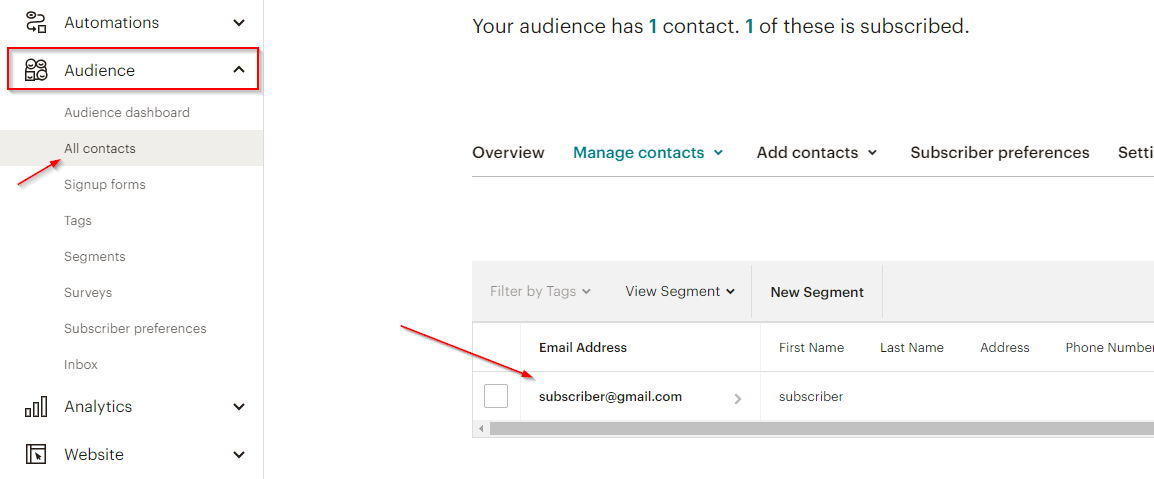Click the Automations sidebar icon

[x=36, y=22]
